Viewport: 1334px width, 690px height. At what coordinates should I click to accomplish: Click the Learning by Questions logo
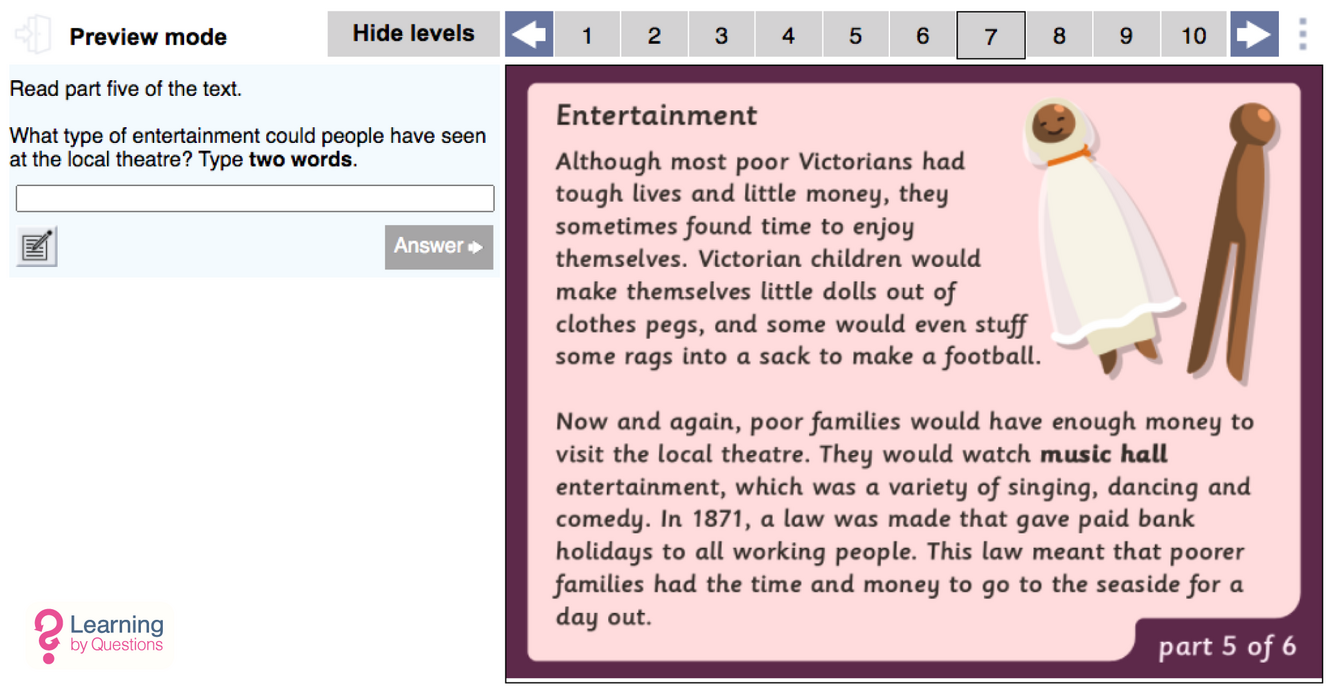pos(99,635)
